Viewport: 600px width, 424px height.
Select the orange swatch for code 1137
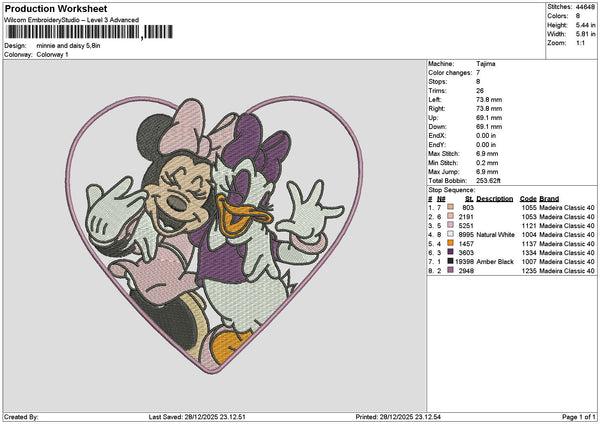[x=450, y=243]
